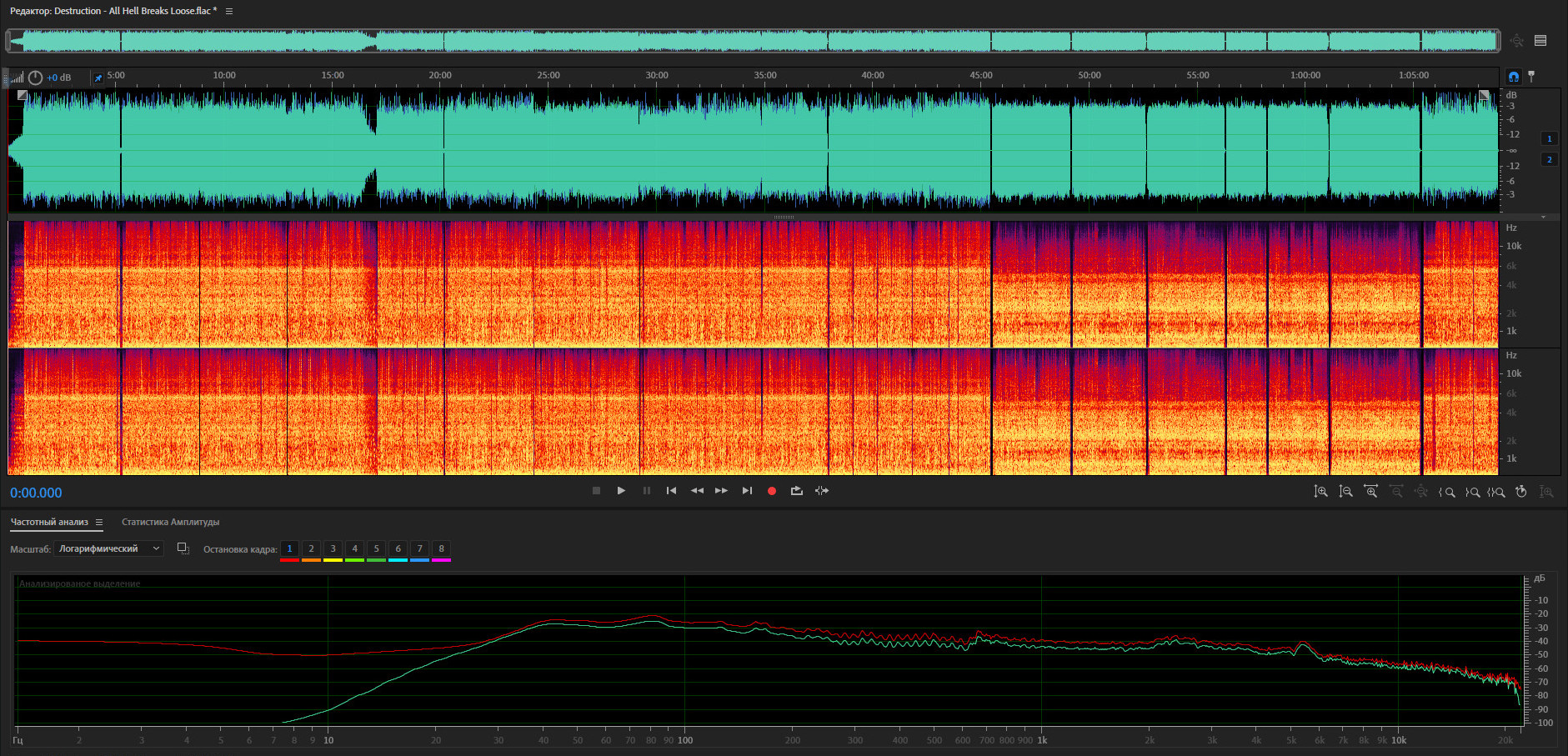Open the Масштаб scale dropdown
1568x756 pixels.
[x=108, y=548]
